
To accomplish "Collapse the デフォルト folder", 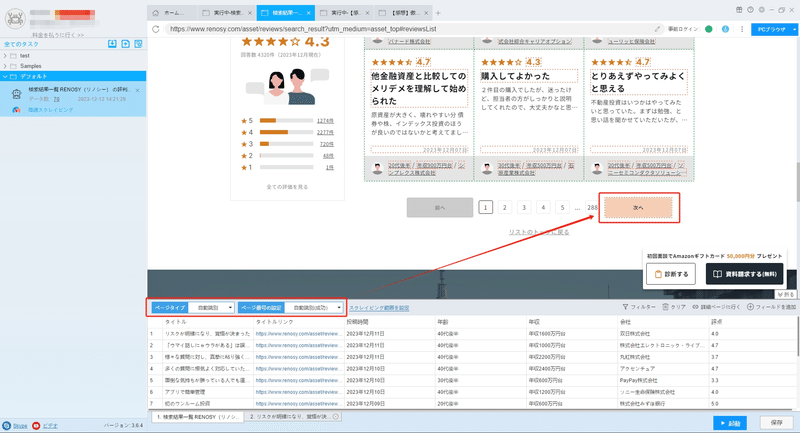I will pyautogui.click(x=5, y=77).
